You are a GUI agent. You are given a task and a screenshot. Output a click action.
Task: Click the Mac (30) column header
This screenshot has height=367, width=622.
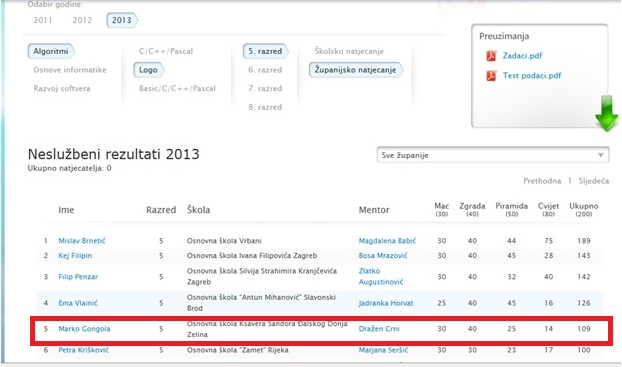coord(442,209)
